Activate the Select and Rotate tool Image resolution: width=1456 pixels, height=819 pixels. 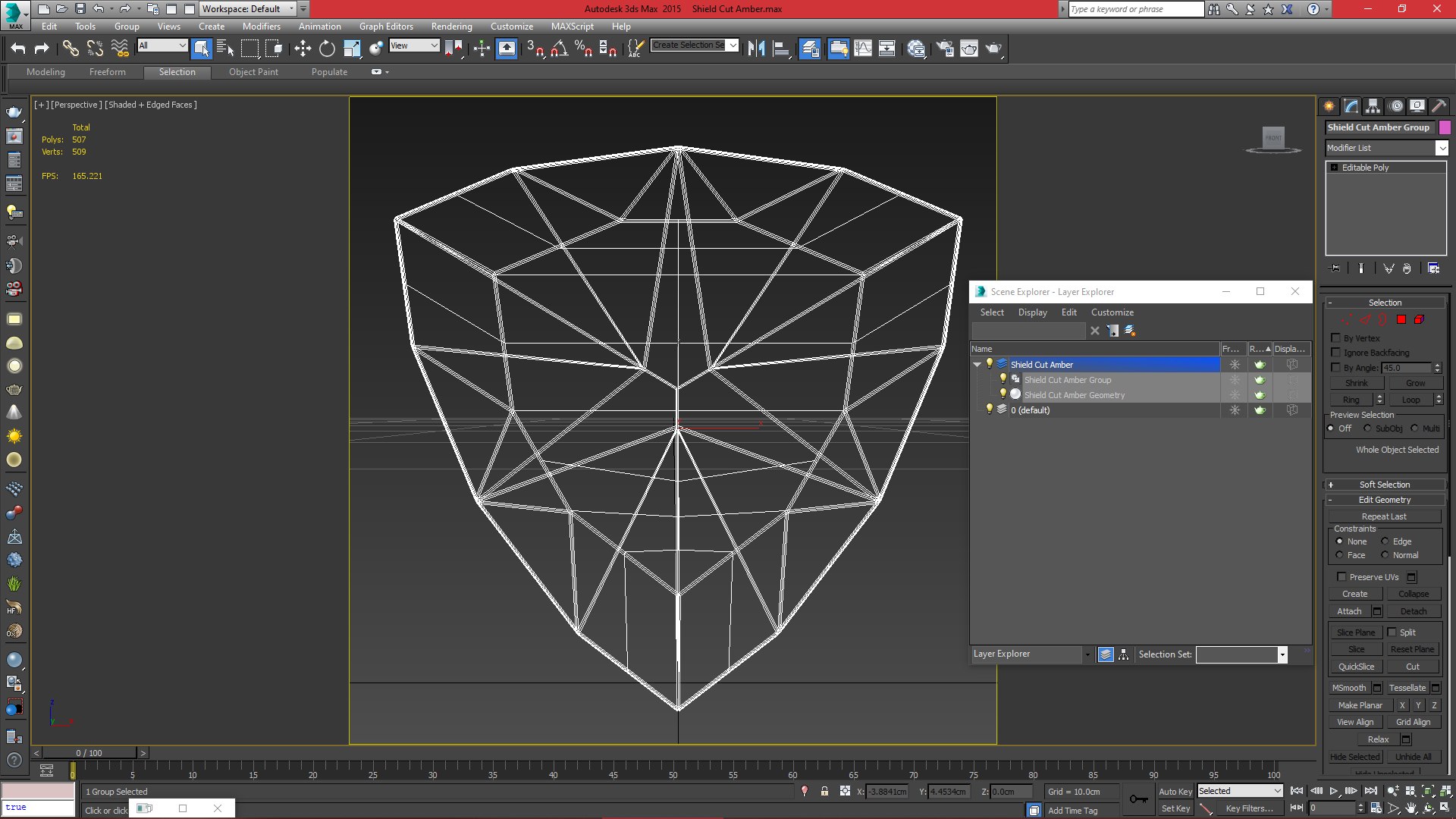327,49
